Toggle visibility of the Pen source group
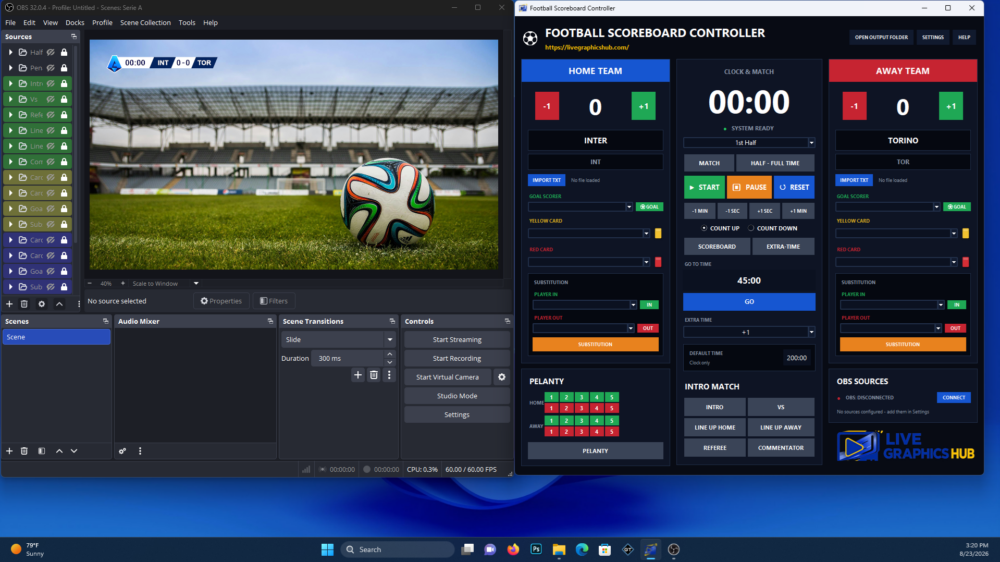Screen dimensions: 1000x562 tap(51, 68)
